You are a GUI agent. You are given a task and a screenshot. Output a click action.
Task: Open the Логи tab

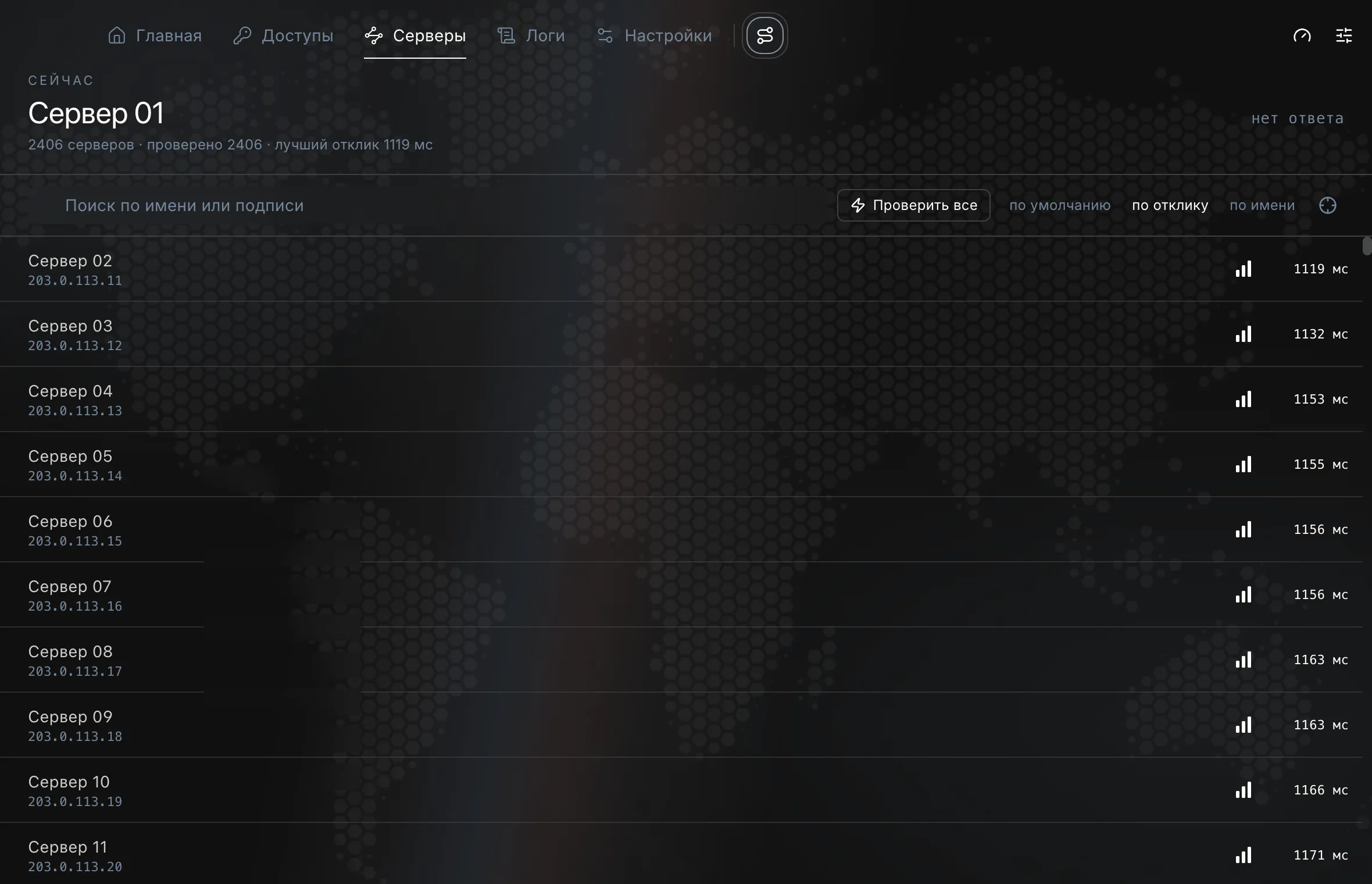tap(531, 35)
